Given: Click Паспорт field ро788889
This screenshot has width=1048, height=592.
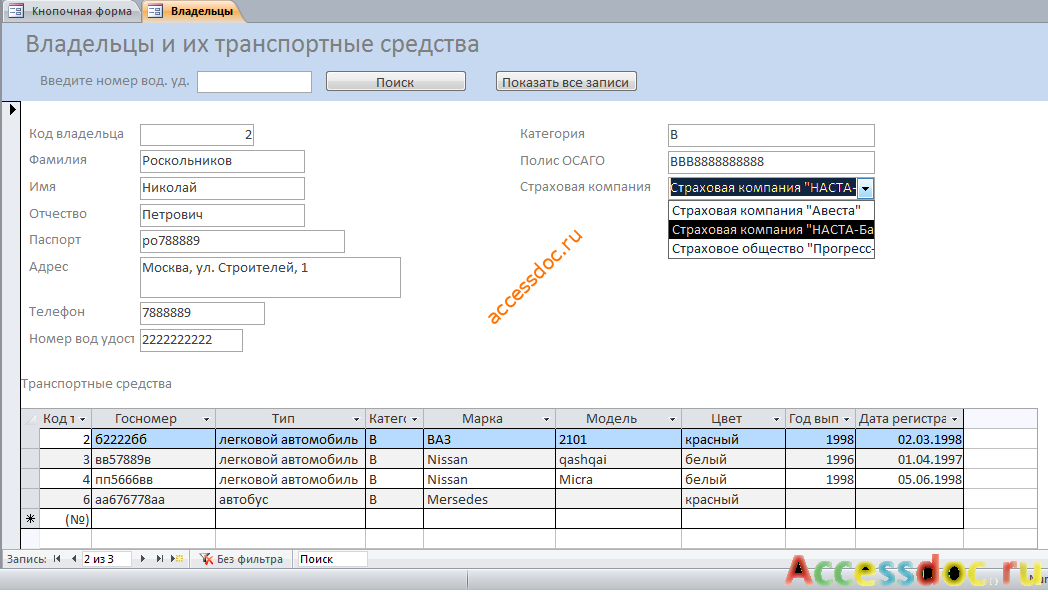Looking at the screenshot, I should (242, 241).
